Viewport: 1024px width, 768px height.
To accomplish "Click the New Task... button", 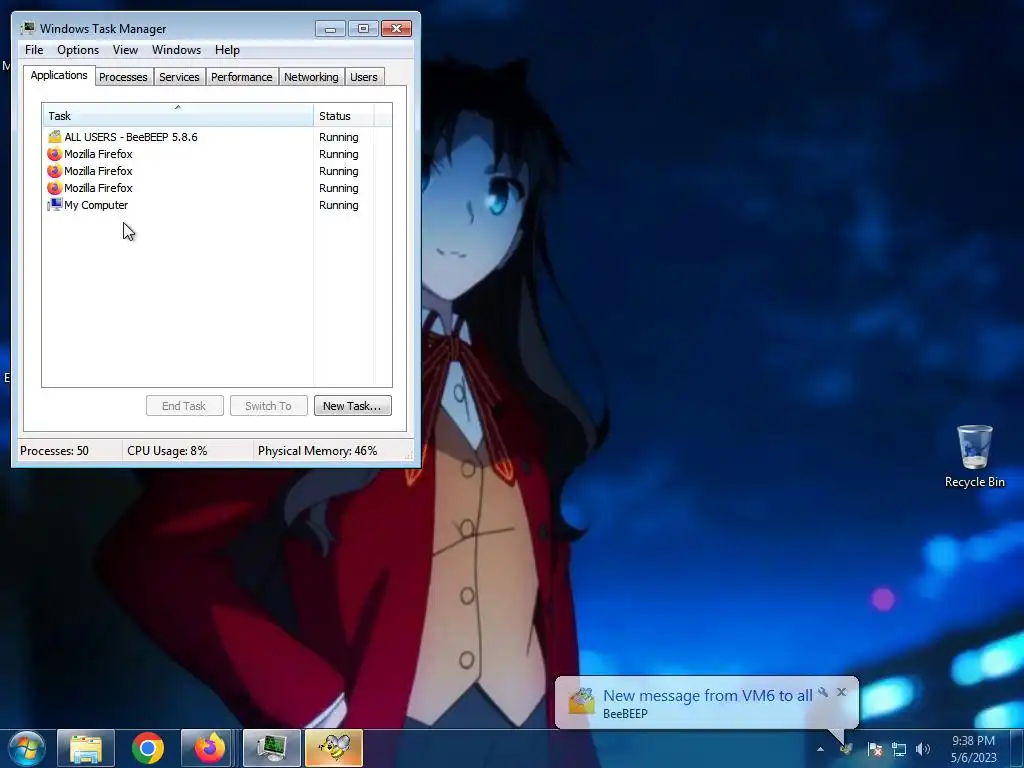I will pos(353,406).
